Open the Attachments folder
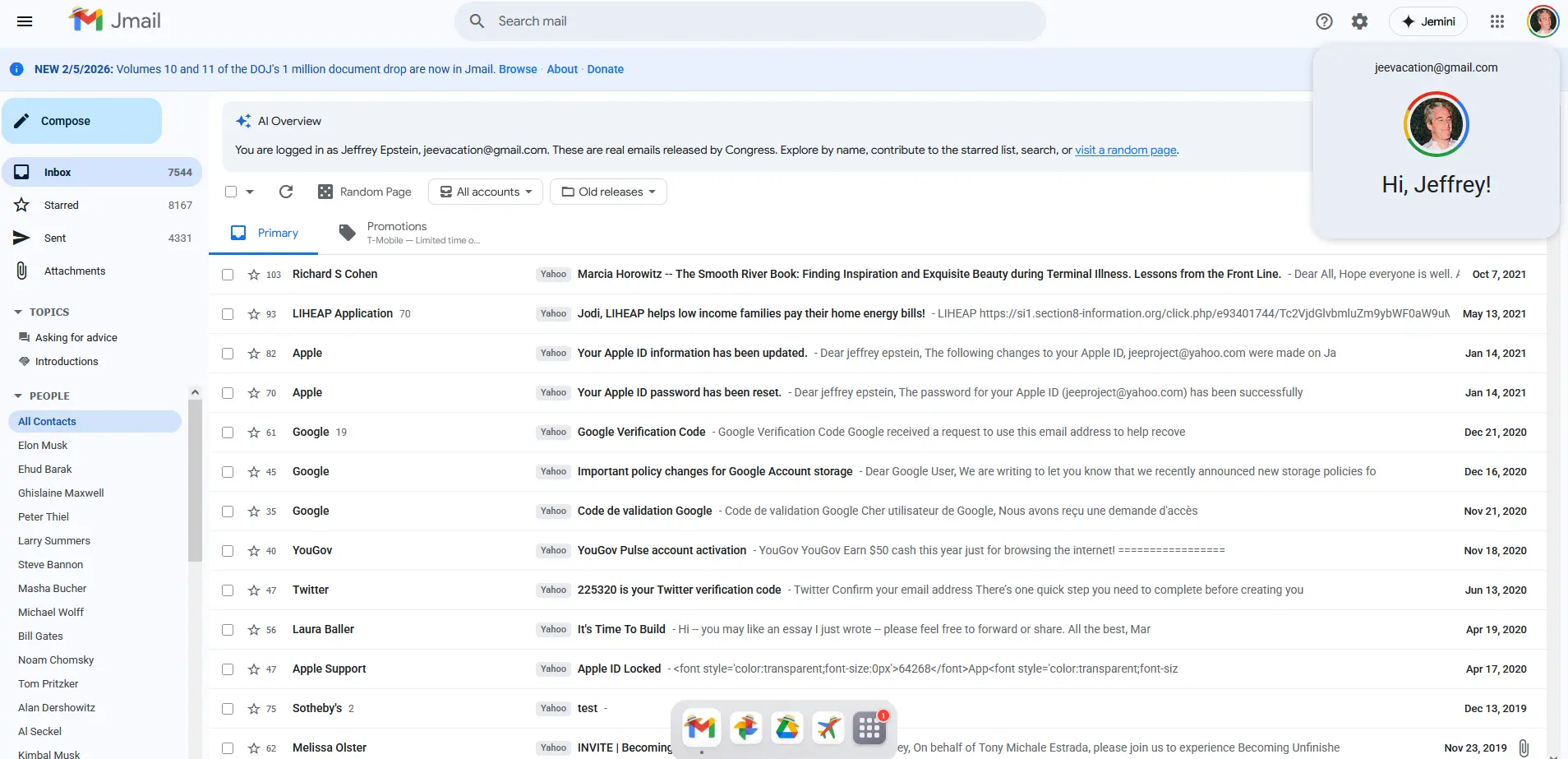This screenshot has height=759, width=1568. click(x=102, y=271)
